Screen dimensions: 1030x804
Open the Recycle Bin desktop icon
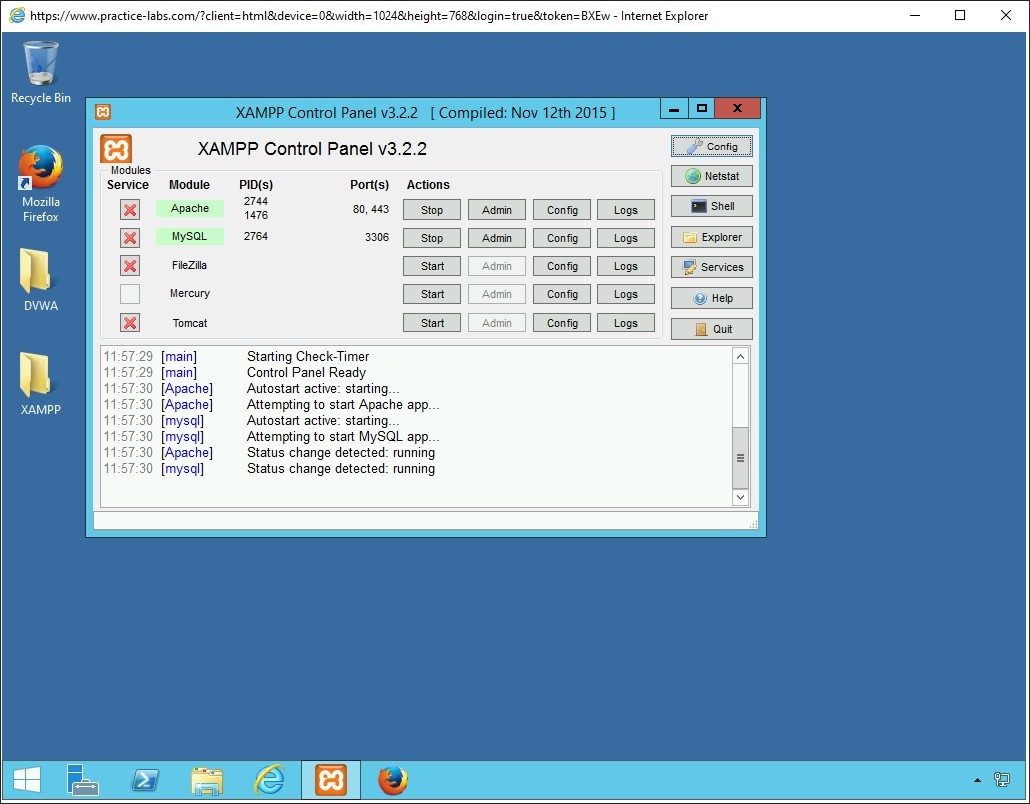tap(41, 72)
